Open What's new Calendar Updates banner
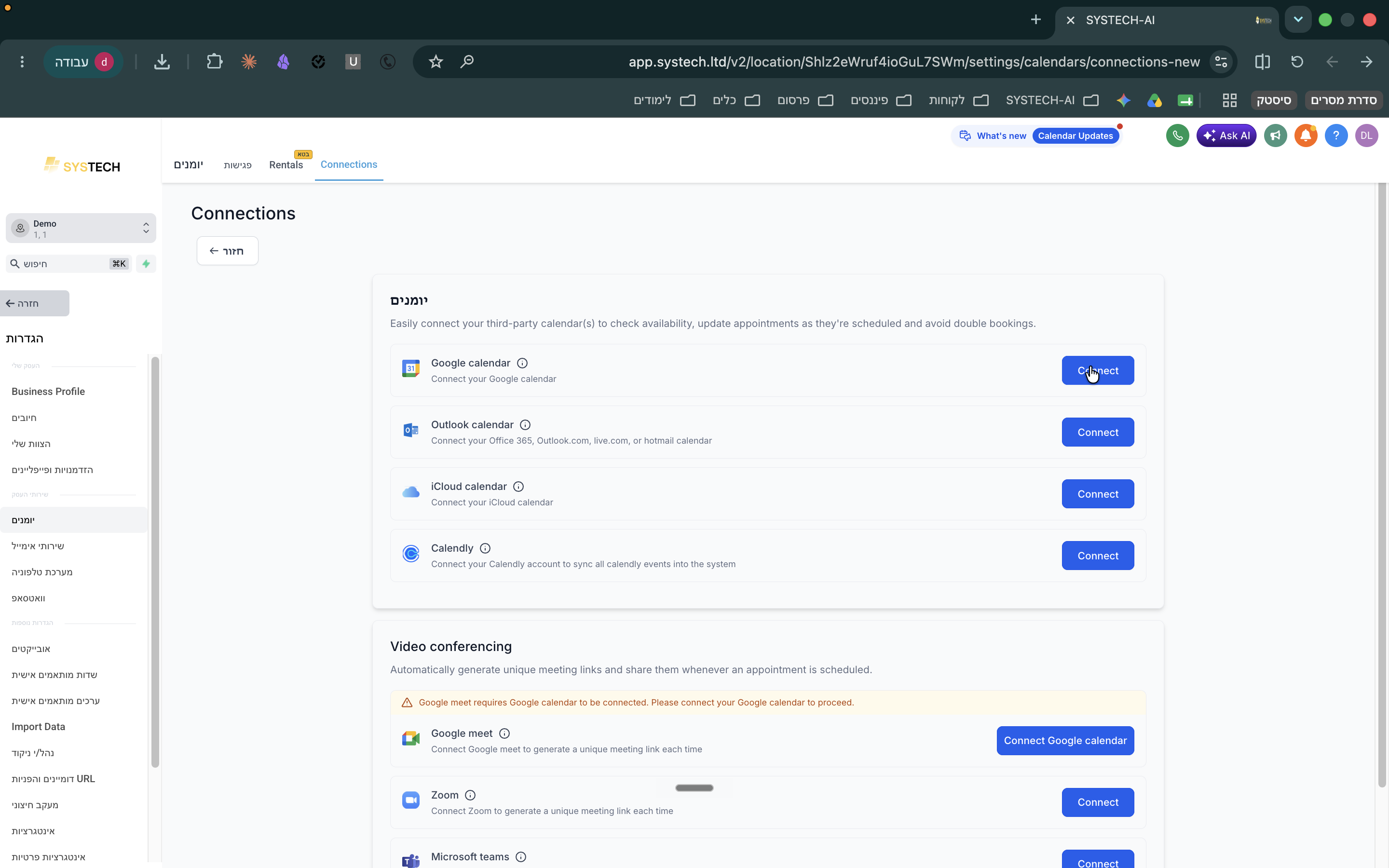Screen dimensions: 1389x868 (x=1036, y=136)
